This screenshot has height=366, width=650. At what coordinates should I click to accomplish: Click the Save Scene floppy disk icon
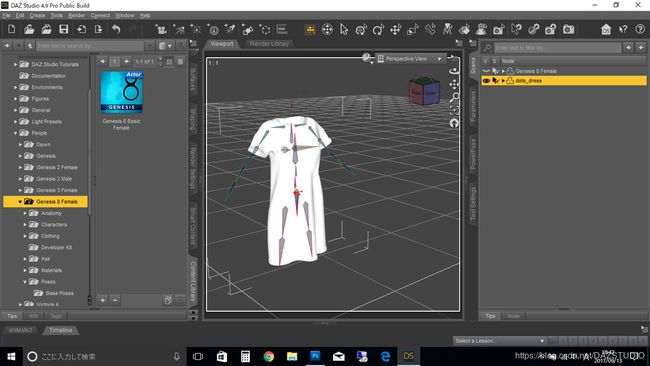click(x=63, y=29)
